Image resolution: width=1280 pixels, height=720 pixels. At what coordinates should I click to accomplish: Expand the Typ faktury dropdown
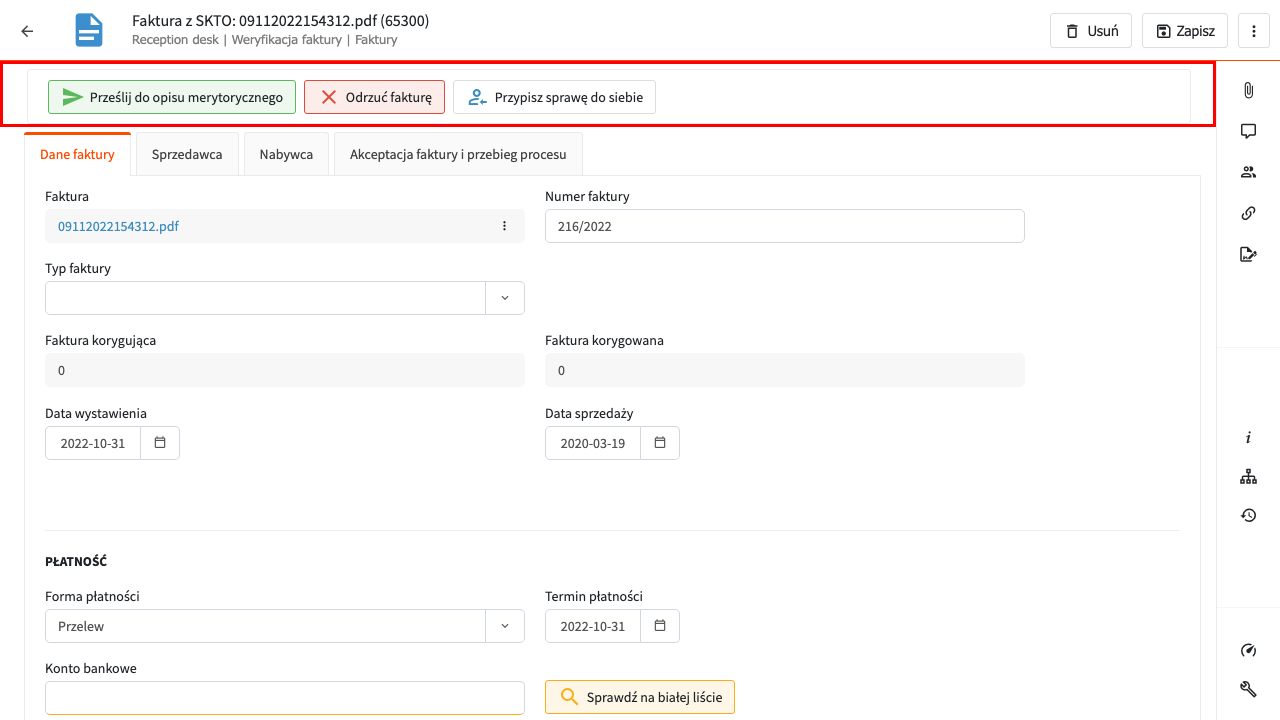pos(504,298)
